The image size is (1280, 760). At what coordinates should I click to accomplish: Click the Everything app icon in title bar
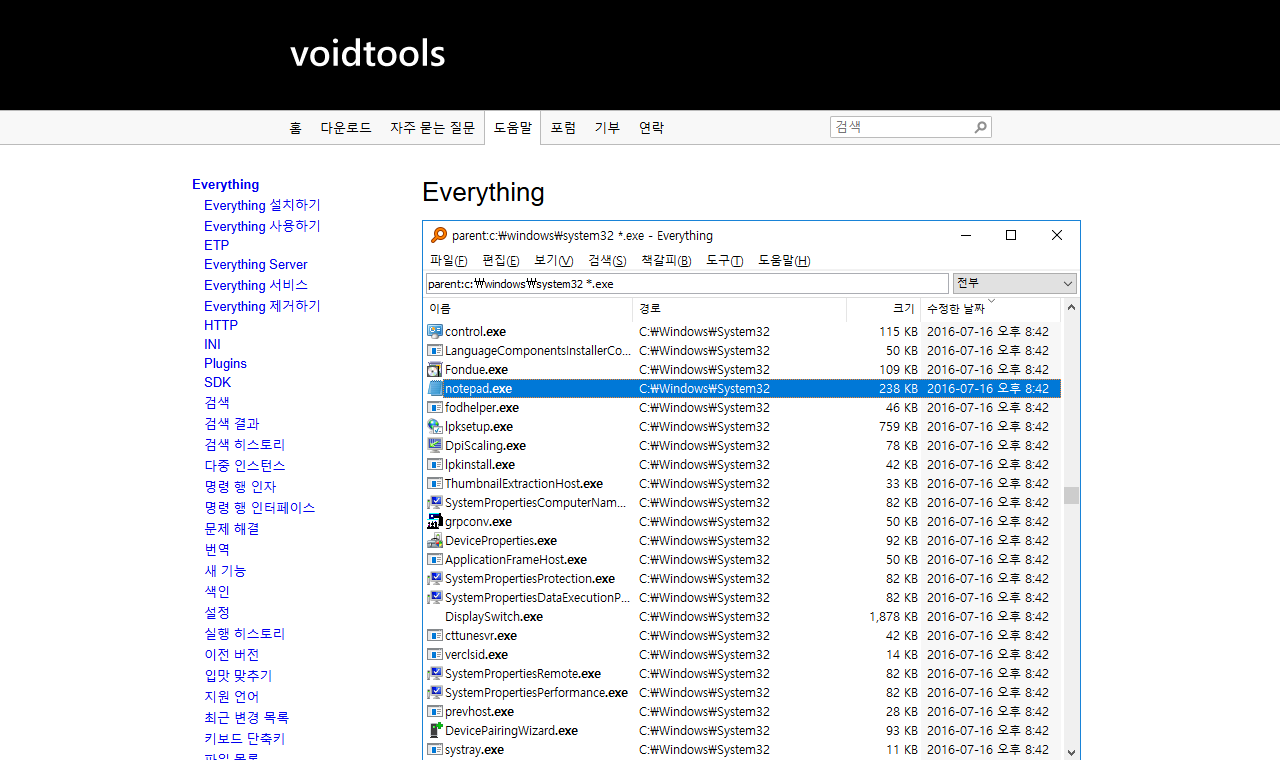(x=438, y=235)
